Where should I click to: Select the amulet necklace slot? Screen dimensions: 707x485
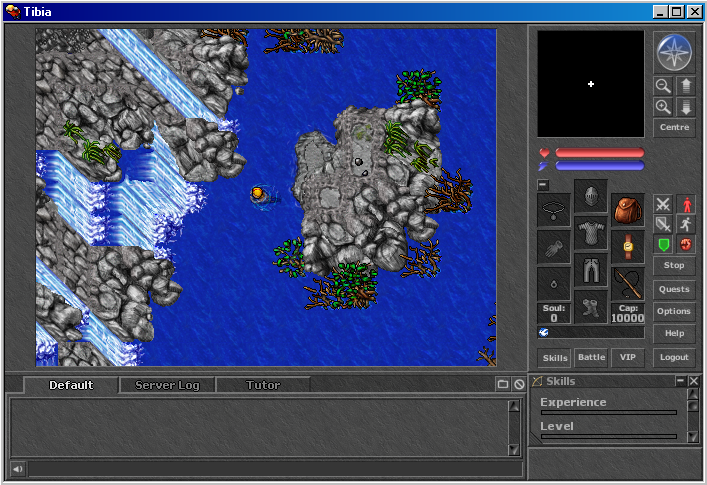click(554, 210)
